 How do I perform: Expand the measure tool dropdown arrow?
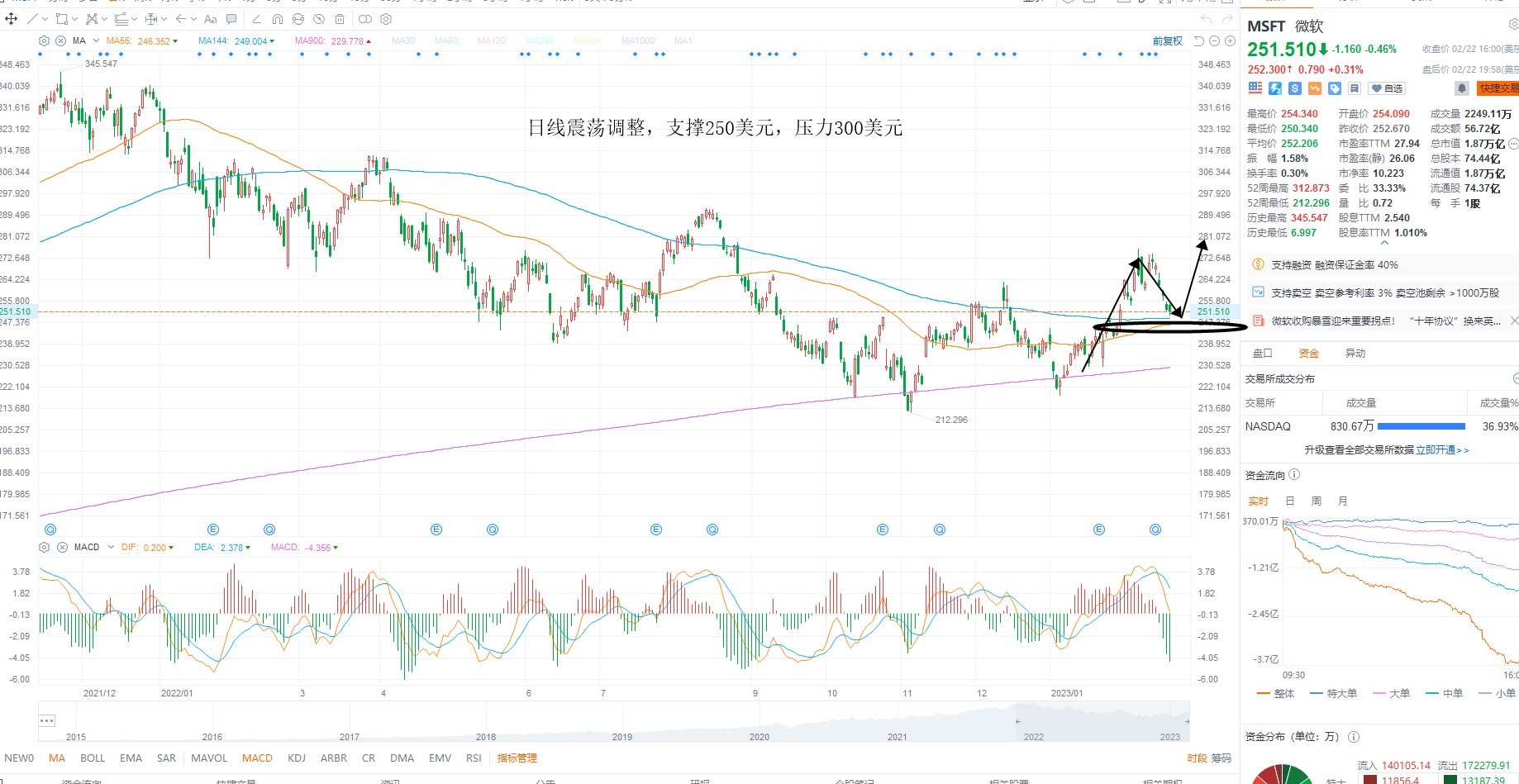[x=164, y=19]
